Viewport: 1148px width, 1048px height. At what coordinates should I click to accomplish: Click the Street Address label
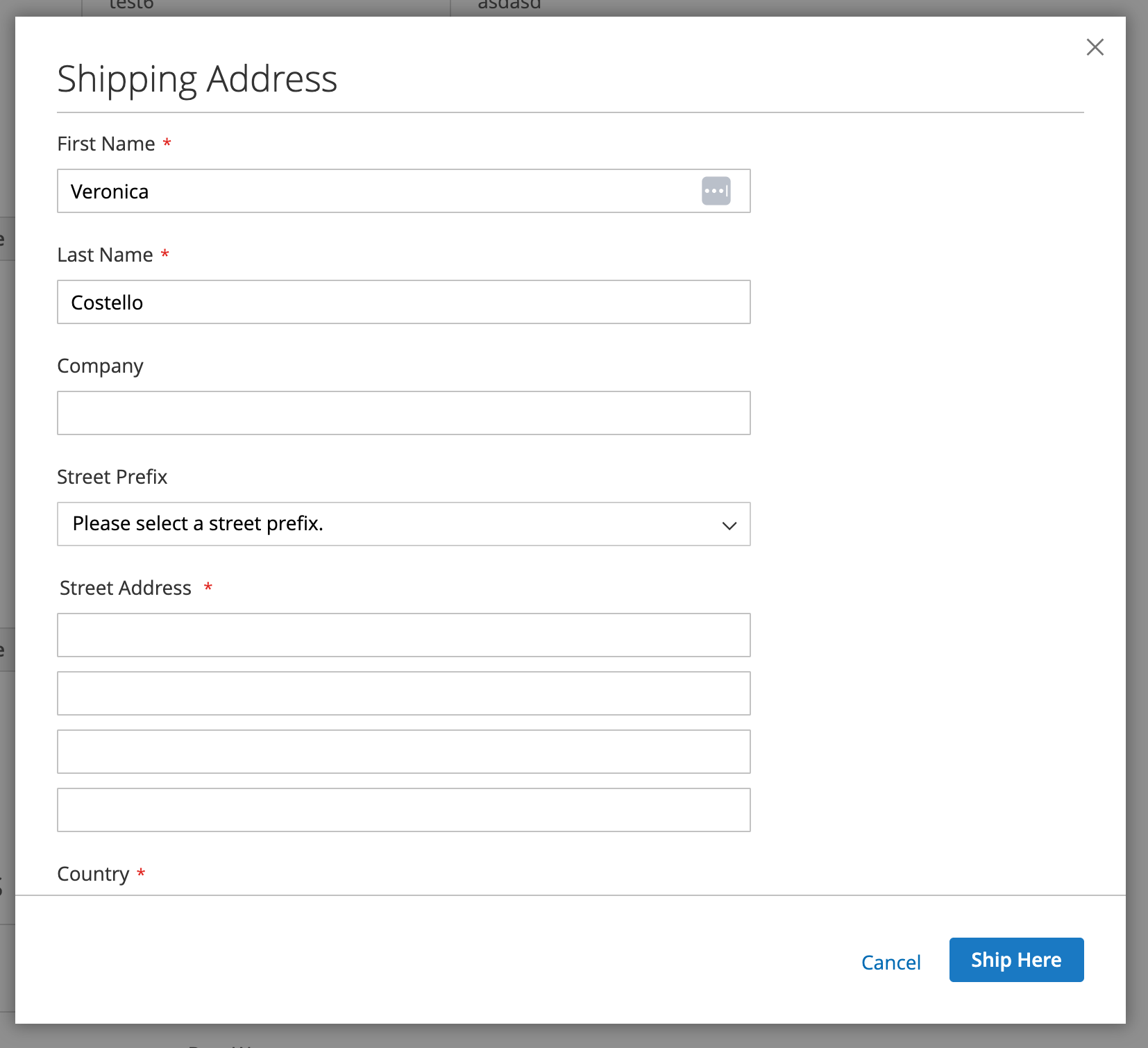[125, 588]
